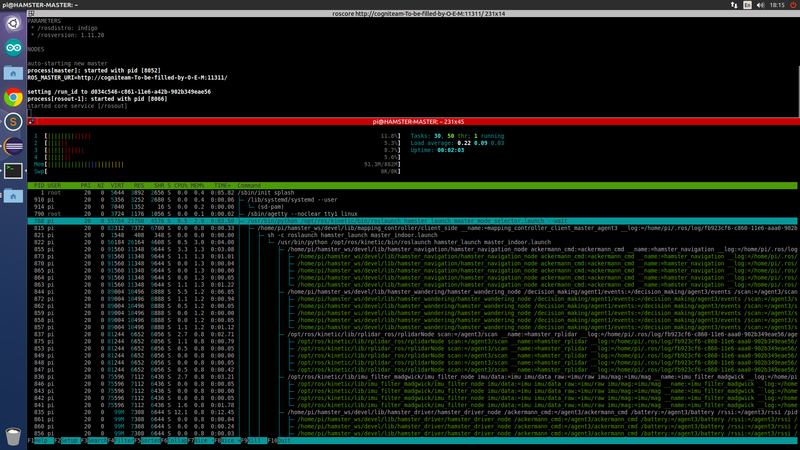Select PID 835 hamster_driver_node parent row

pos(412,412)
